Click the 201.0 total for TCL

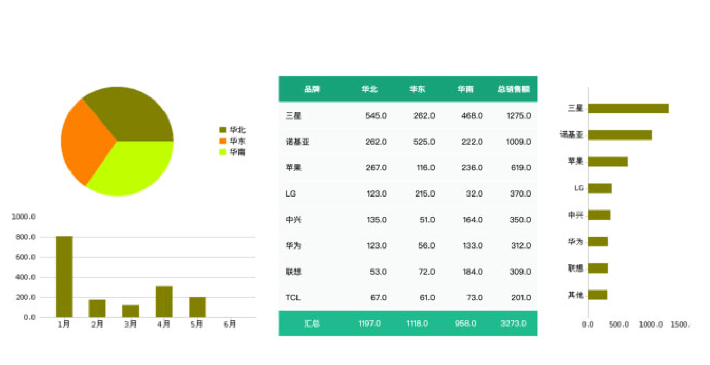click(x=521, y=298)
